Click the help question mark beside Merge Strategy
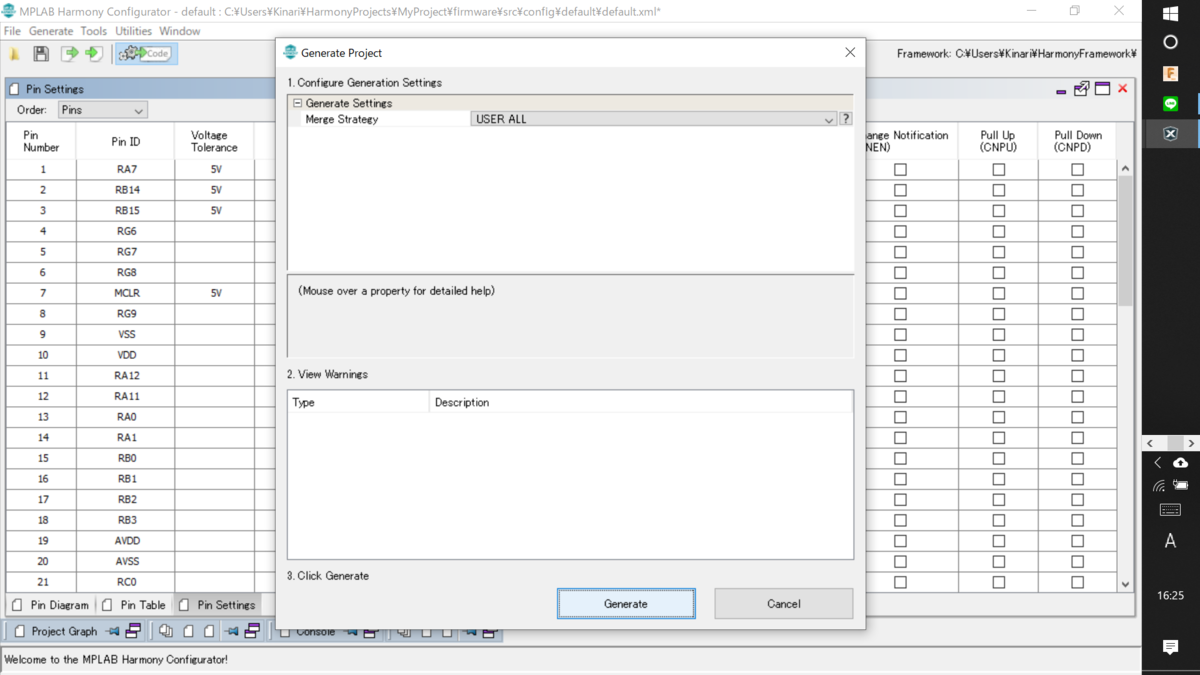The height and width of the screenshot is (675, 1200). (846, 119)
